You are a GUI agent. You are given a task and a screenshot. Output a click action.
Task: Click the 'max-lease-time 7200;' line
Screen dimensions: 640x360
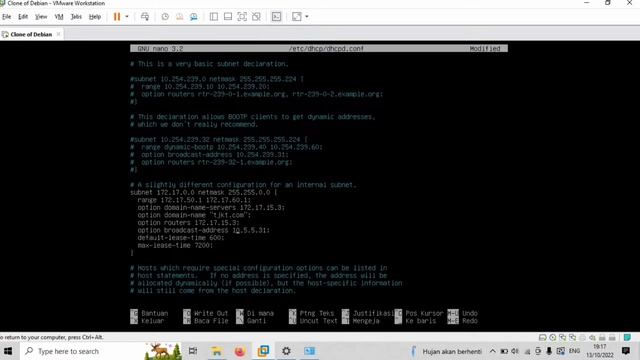(175, 245)
